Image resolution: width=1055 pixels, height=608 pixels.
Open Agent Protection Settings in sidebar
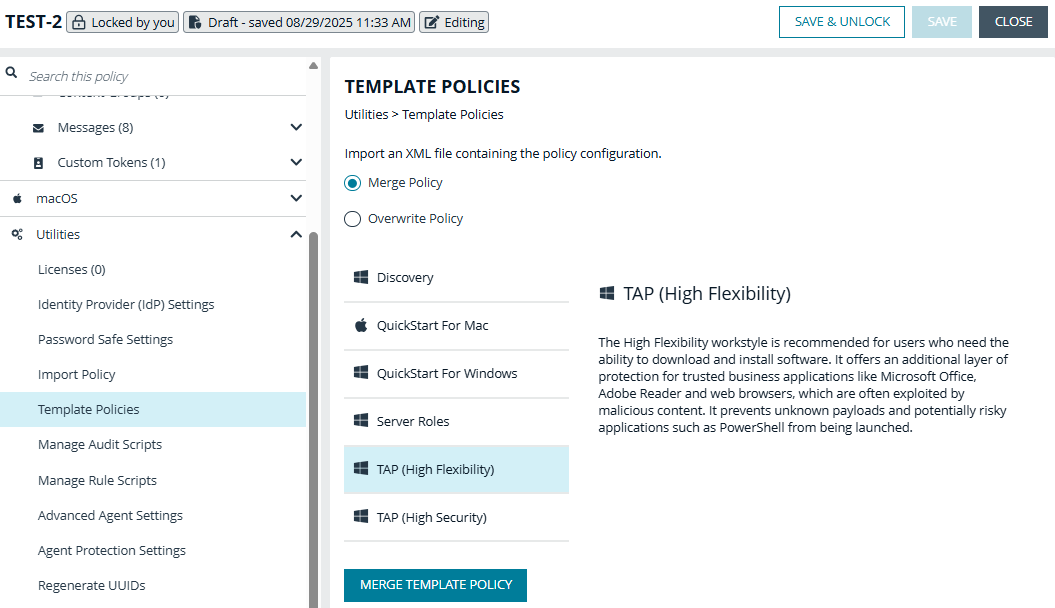(x=111, y=550)
